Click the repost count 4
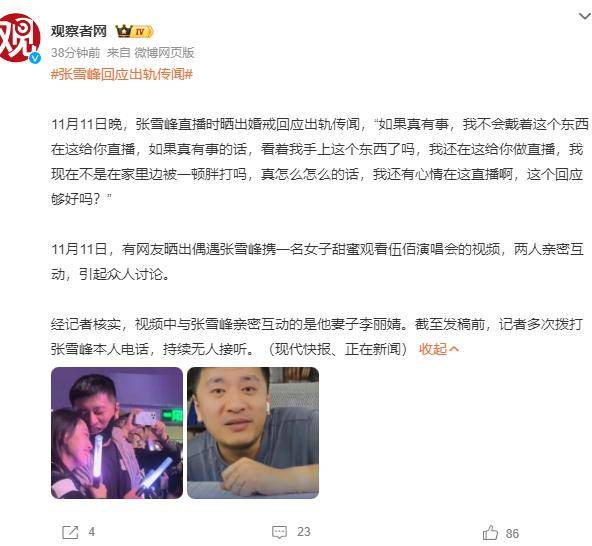 coord(92,532)
